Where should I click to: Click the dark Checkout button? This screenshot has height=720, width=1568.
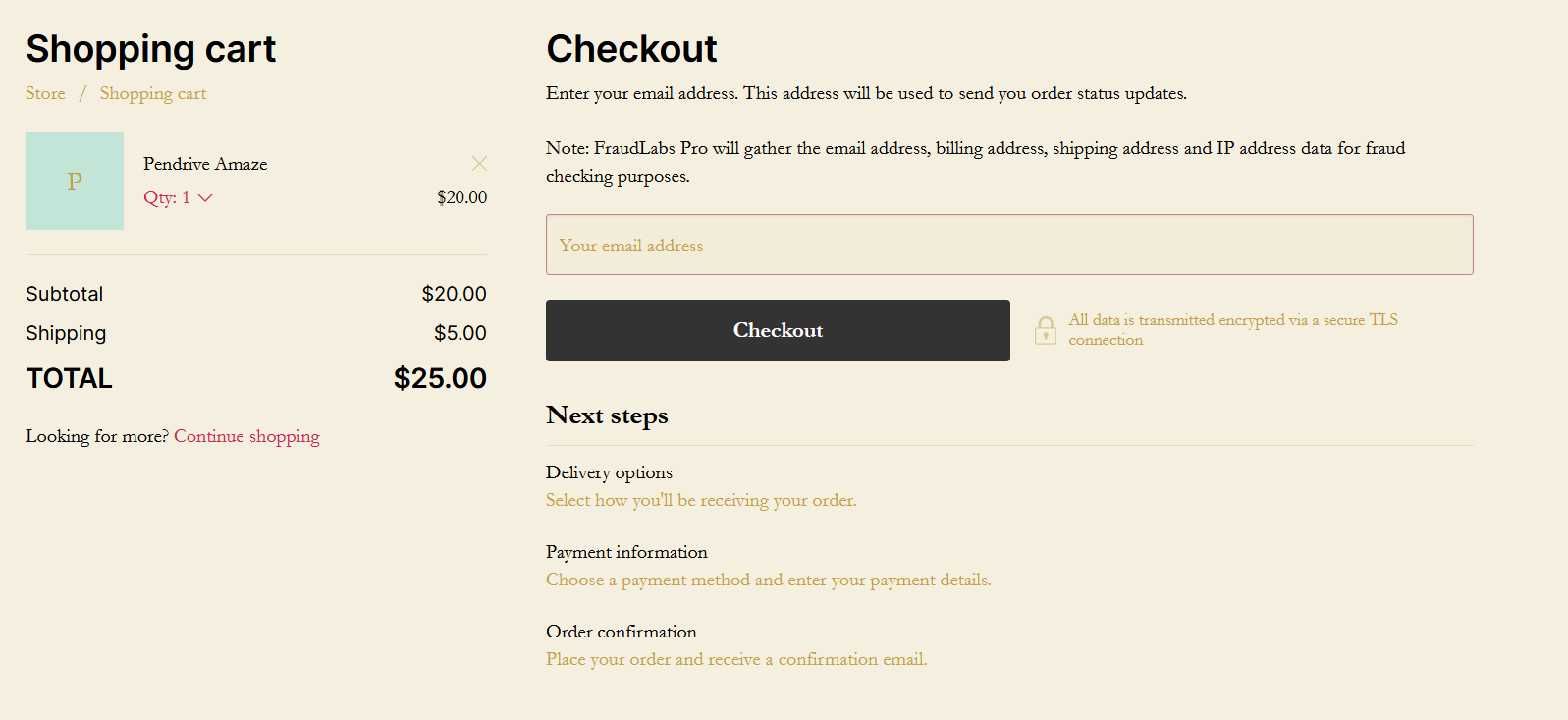778,330
